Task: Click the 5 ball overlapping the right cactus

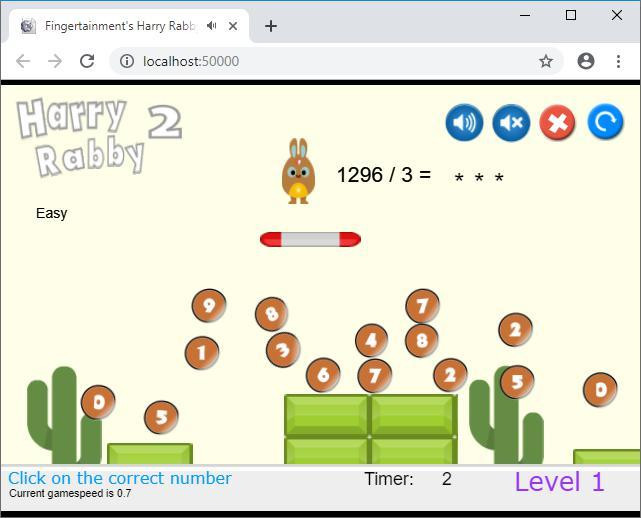Action: (x=517, y=382)
